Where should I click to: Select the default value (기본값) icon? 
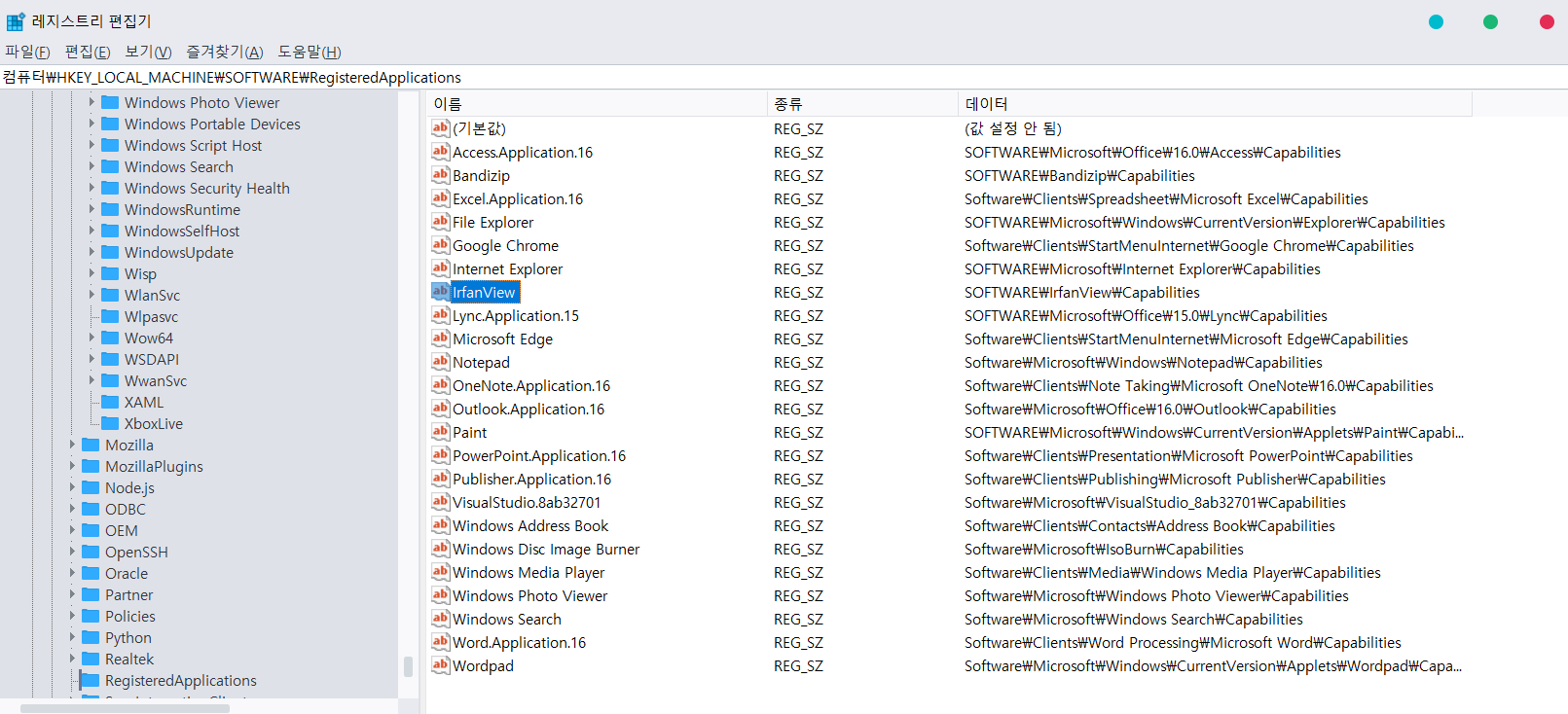[441, 128]
